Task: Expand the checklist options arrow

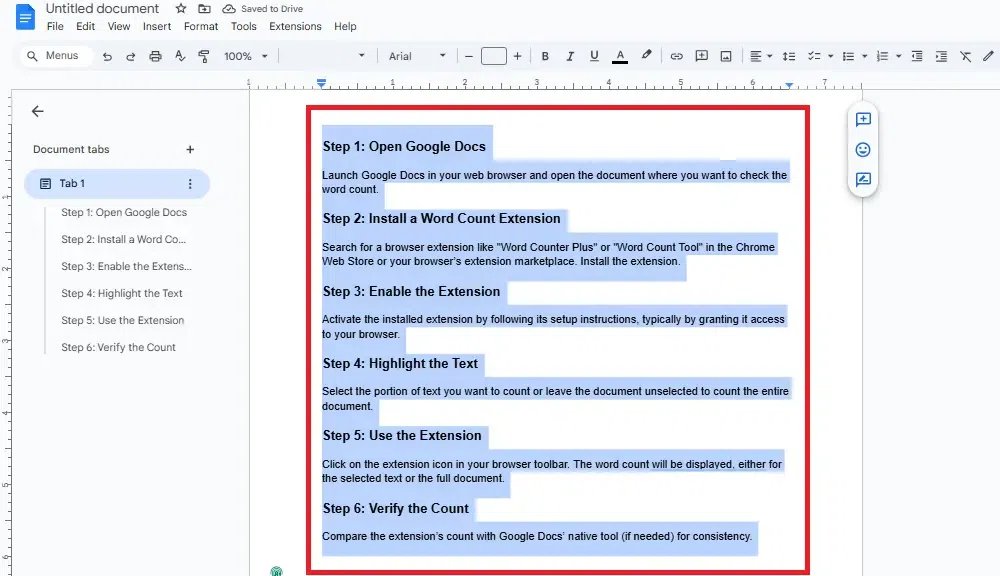Action: (830, 56)
